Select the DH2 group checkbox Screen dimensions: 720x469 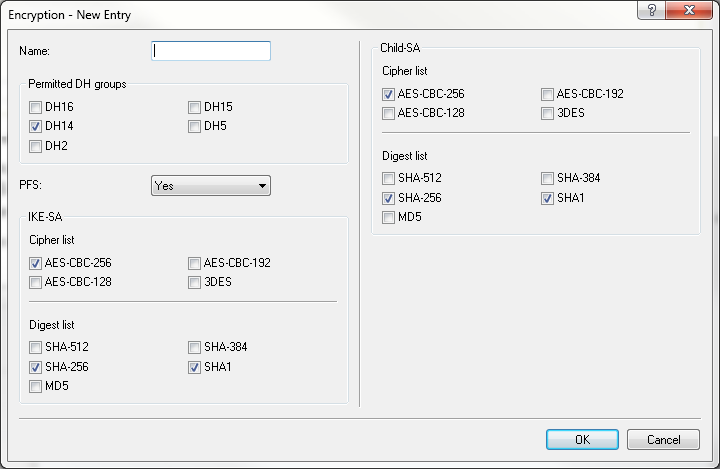tap(36, 147)
